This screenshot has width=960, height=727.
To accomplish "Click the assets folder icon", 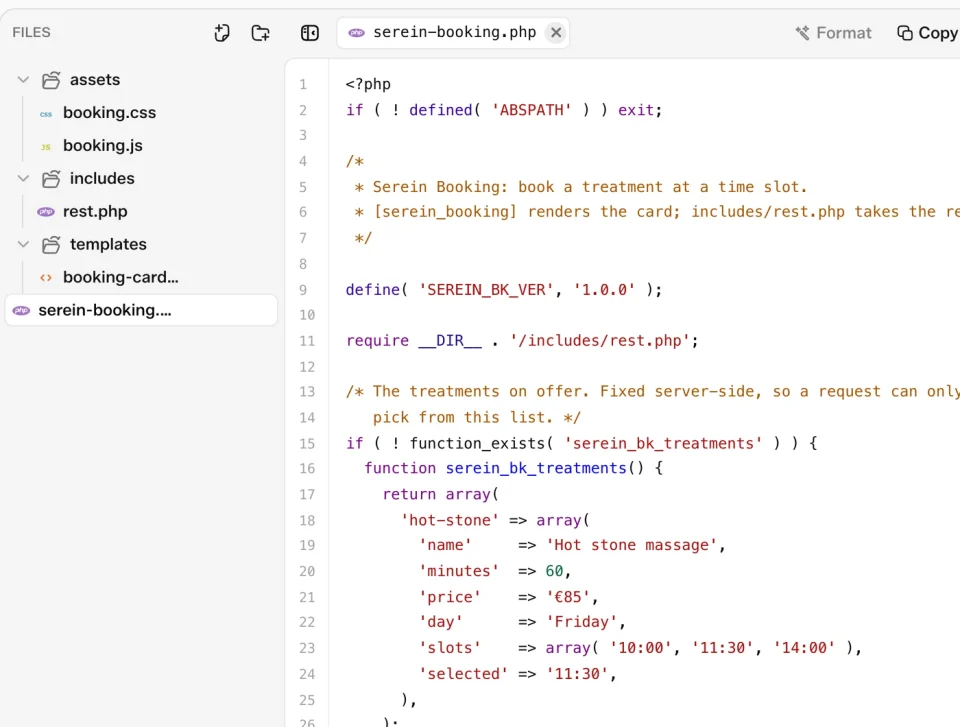I will tap(51, 80).
